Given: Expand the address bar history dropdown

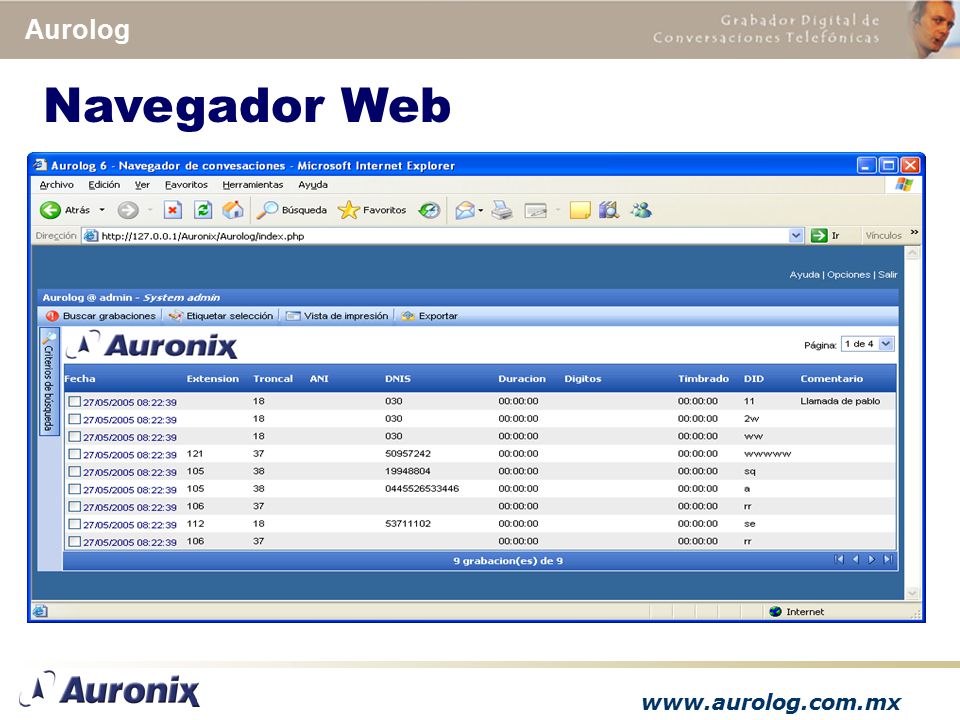Looking at the screenshot, I should tap(795, 236).
